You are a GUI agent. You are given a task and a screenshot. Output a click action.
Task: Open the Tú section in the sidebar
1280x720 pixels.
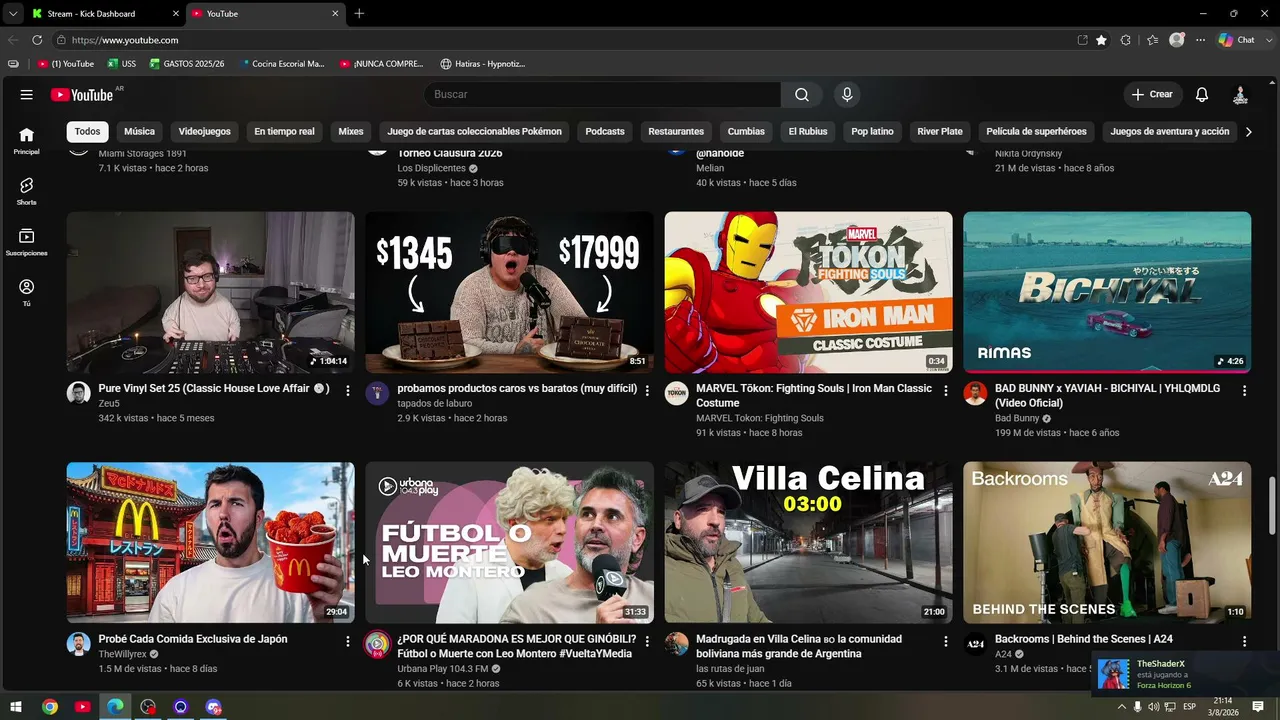[27, 293]
